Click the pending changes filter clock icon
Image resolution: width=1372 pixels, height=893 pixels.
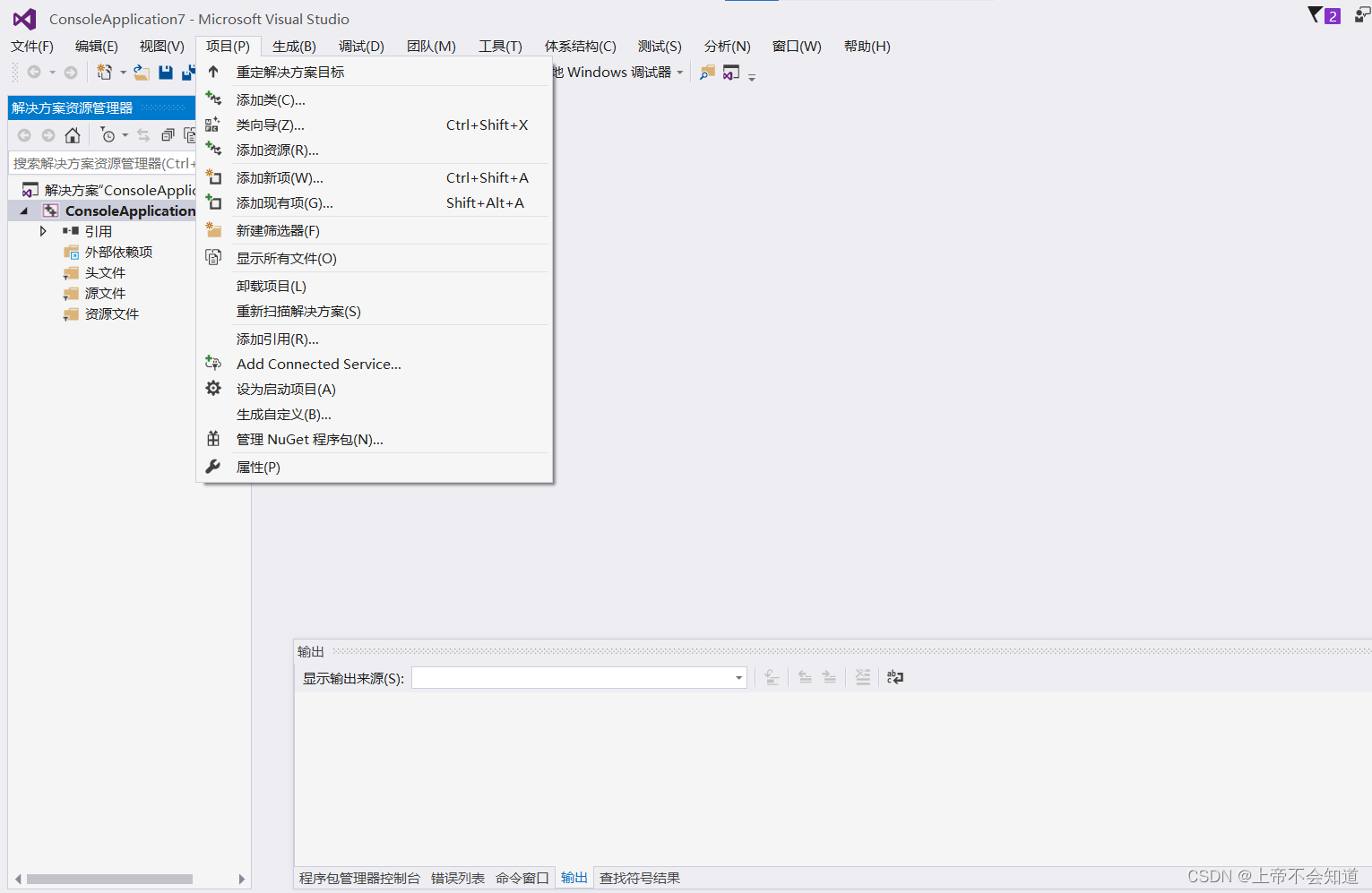point(108,135)
